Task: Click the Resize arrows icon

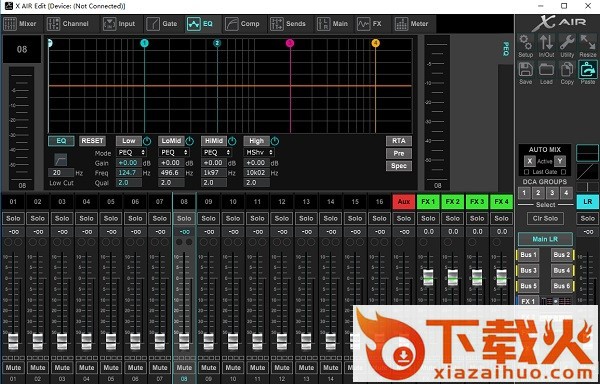Action: pyautogui.click(x=588, y=42)
